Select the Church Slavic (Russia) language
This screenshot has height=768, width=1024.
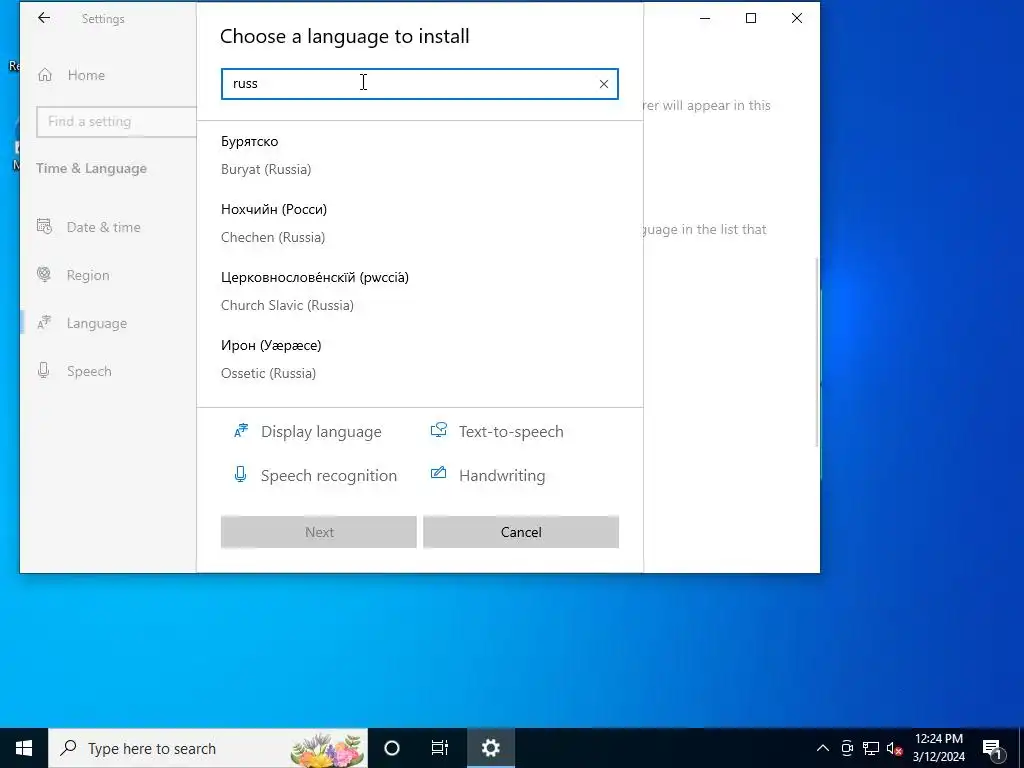click(x=420, y=291)
